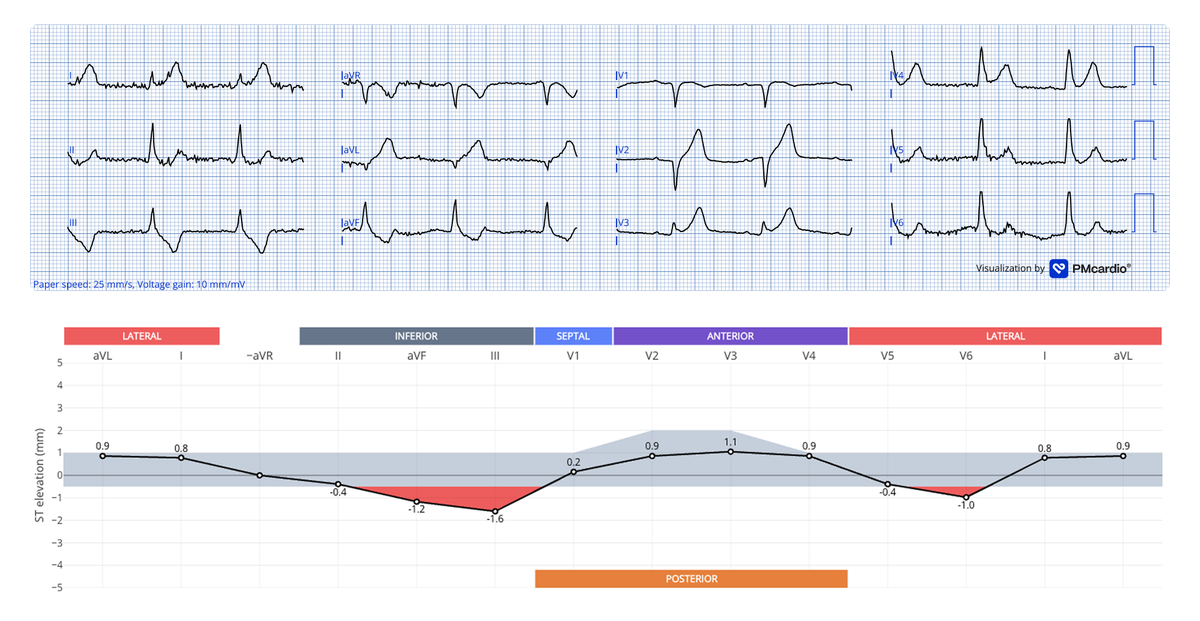Click the V3 lead label on ECG strip
This screenshot has width=1200, height=621.
pyautogui.click(x=623, y=222)
